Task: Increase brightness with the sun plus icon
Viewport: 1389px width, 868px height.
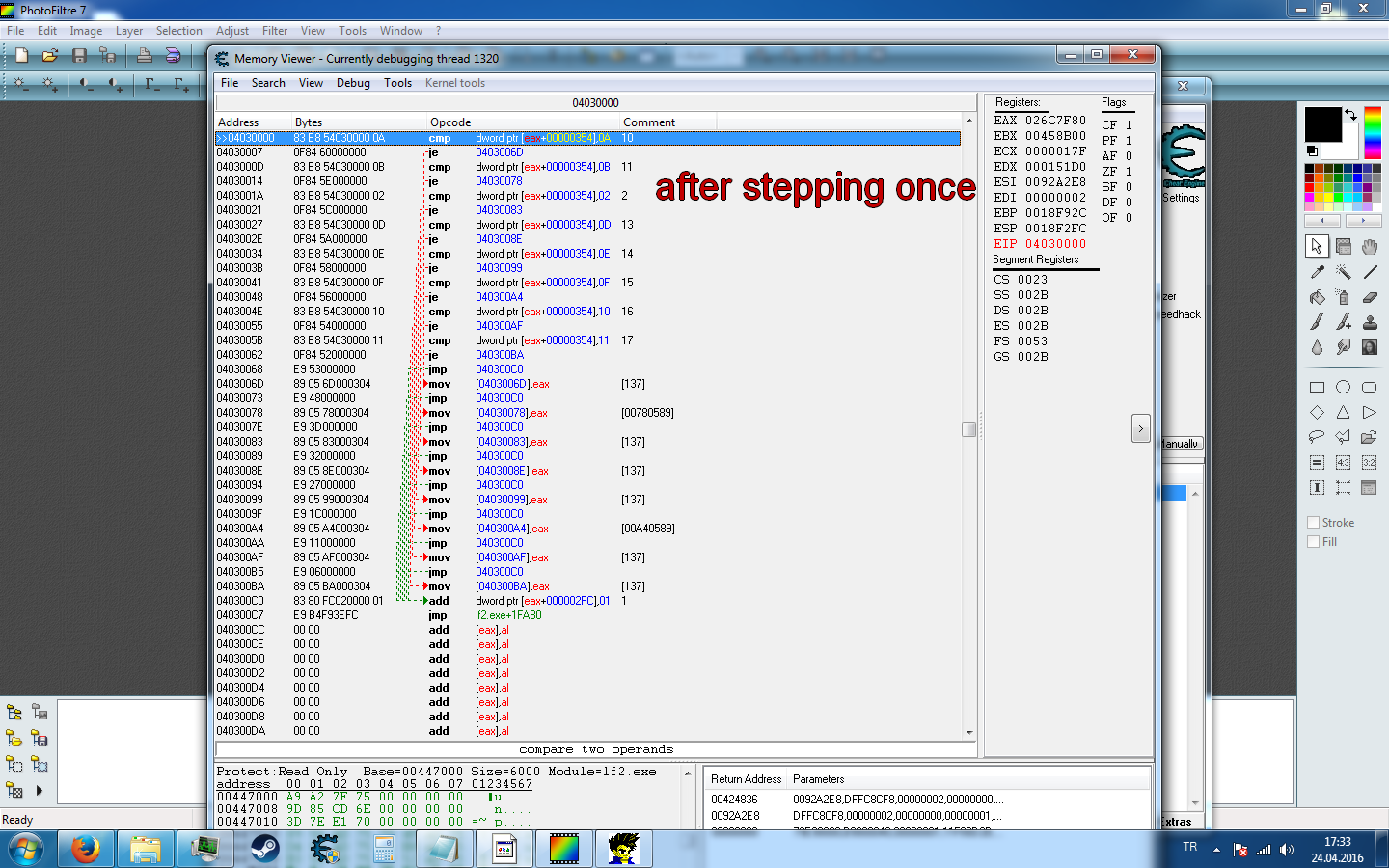Action: click(x=49, y=85)
